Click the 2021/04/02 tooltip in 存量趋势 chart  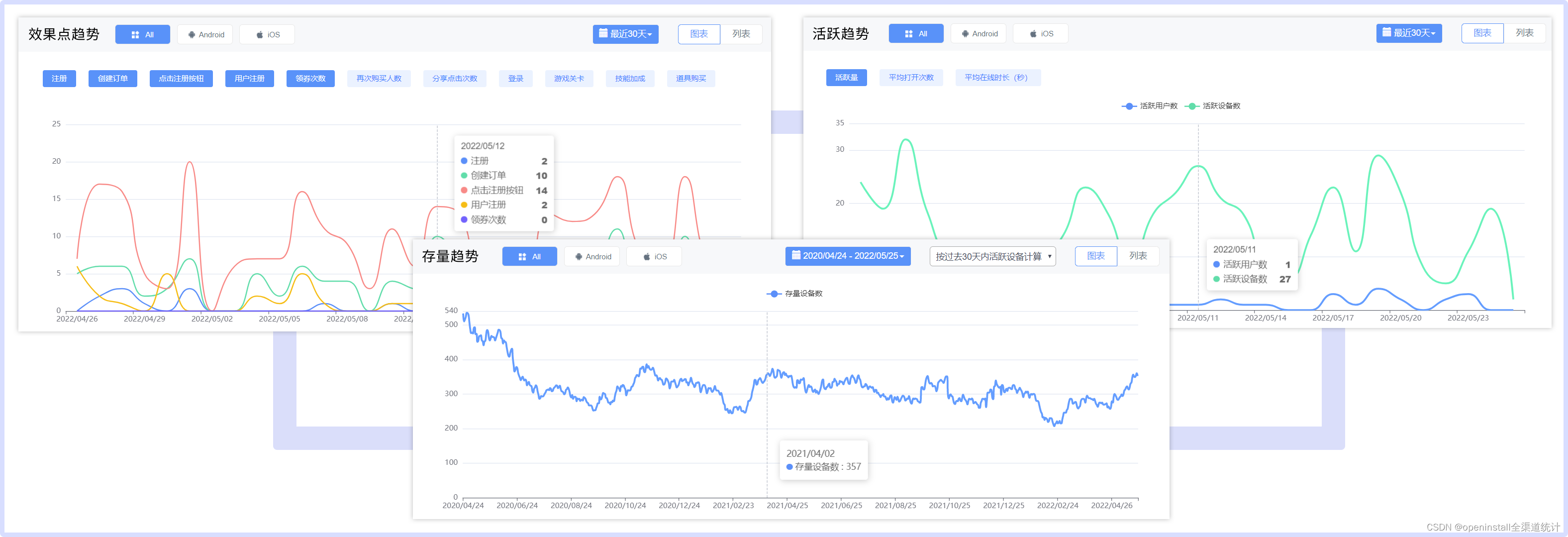click(824, 460)
